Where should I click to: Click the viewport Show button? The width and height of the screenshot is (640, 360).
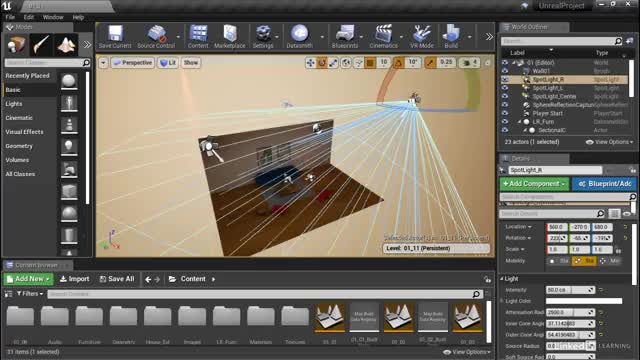coord(191,63)
